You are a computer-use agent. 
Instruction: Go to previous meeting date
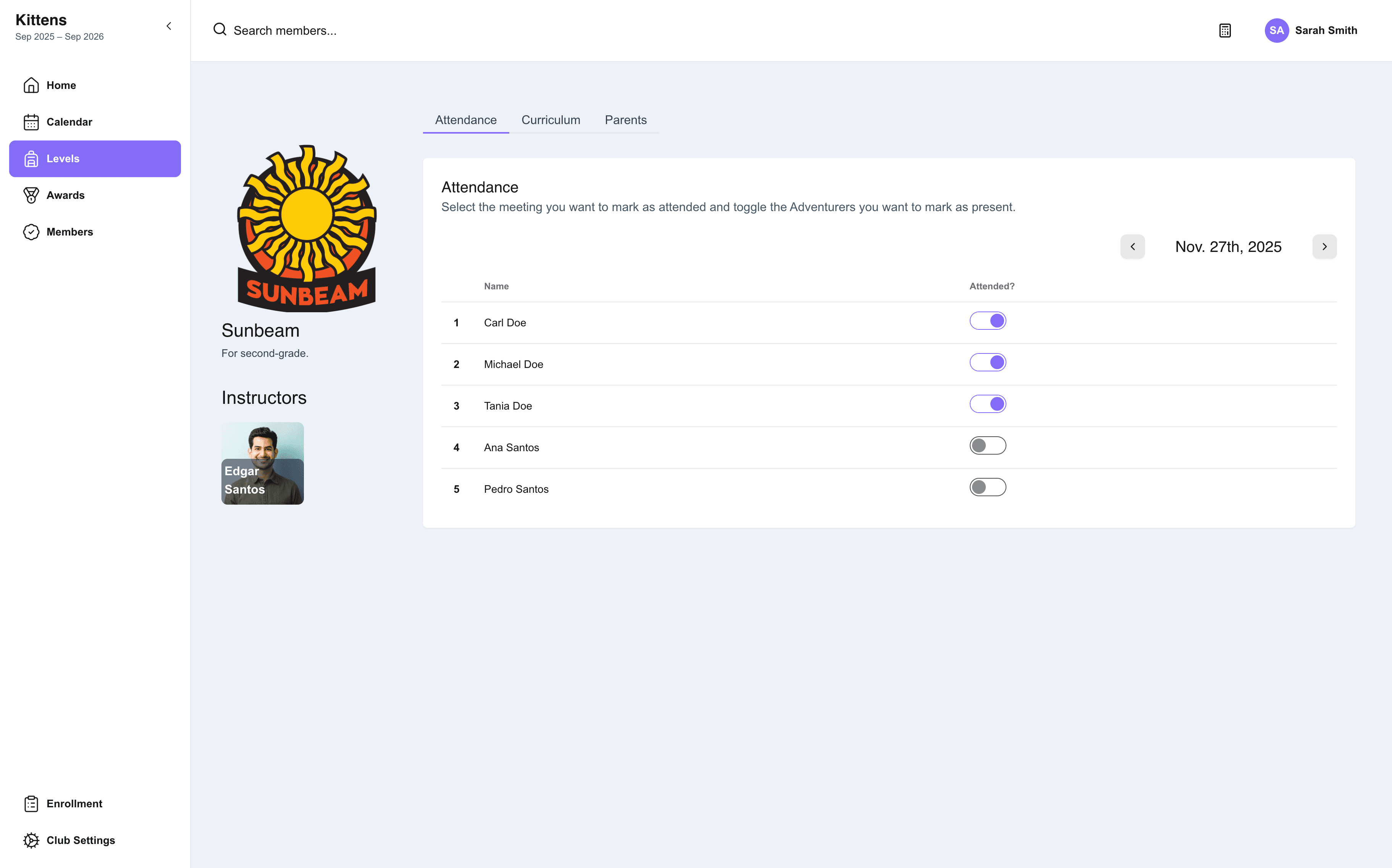click(1132, 247)
